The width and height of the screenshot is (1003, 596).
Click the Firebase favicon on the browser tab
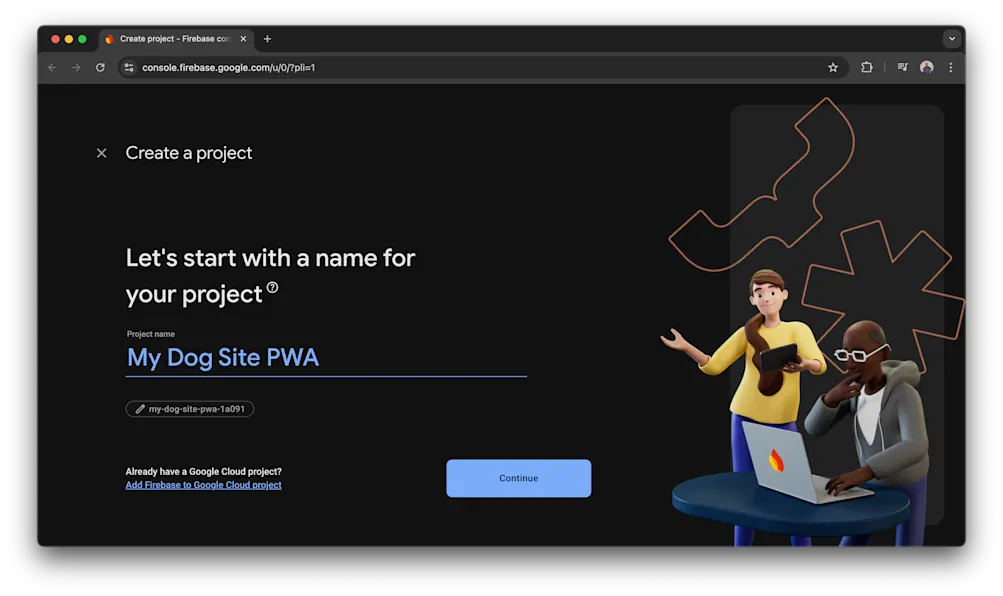(109, 39)
